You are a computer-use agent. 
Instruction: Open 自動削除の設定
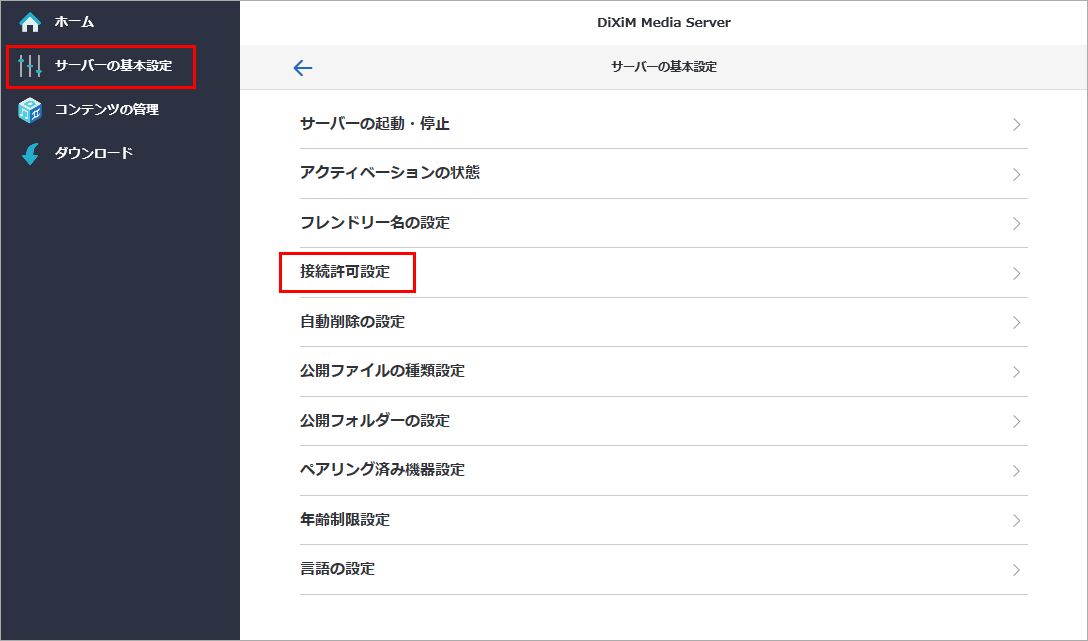coord(663,322)
